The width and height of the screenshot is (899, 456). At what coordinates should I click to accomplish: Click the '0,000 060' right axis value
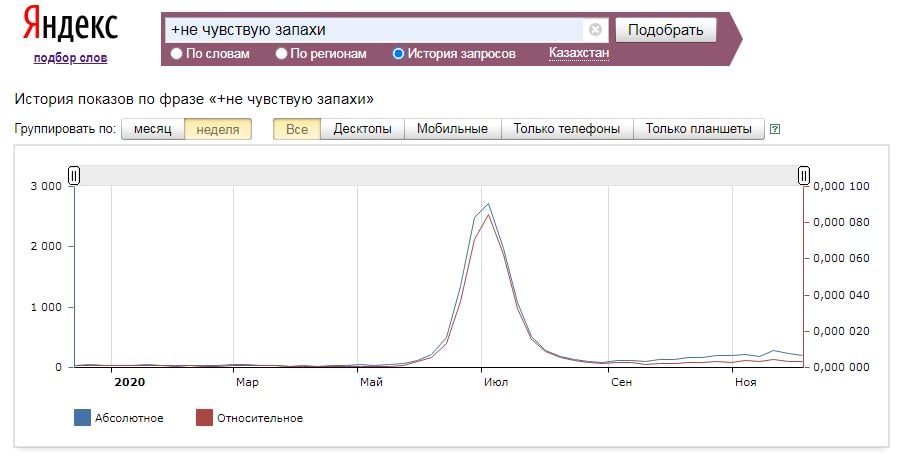point(841,258)
